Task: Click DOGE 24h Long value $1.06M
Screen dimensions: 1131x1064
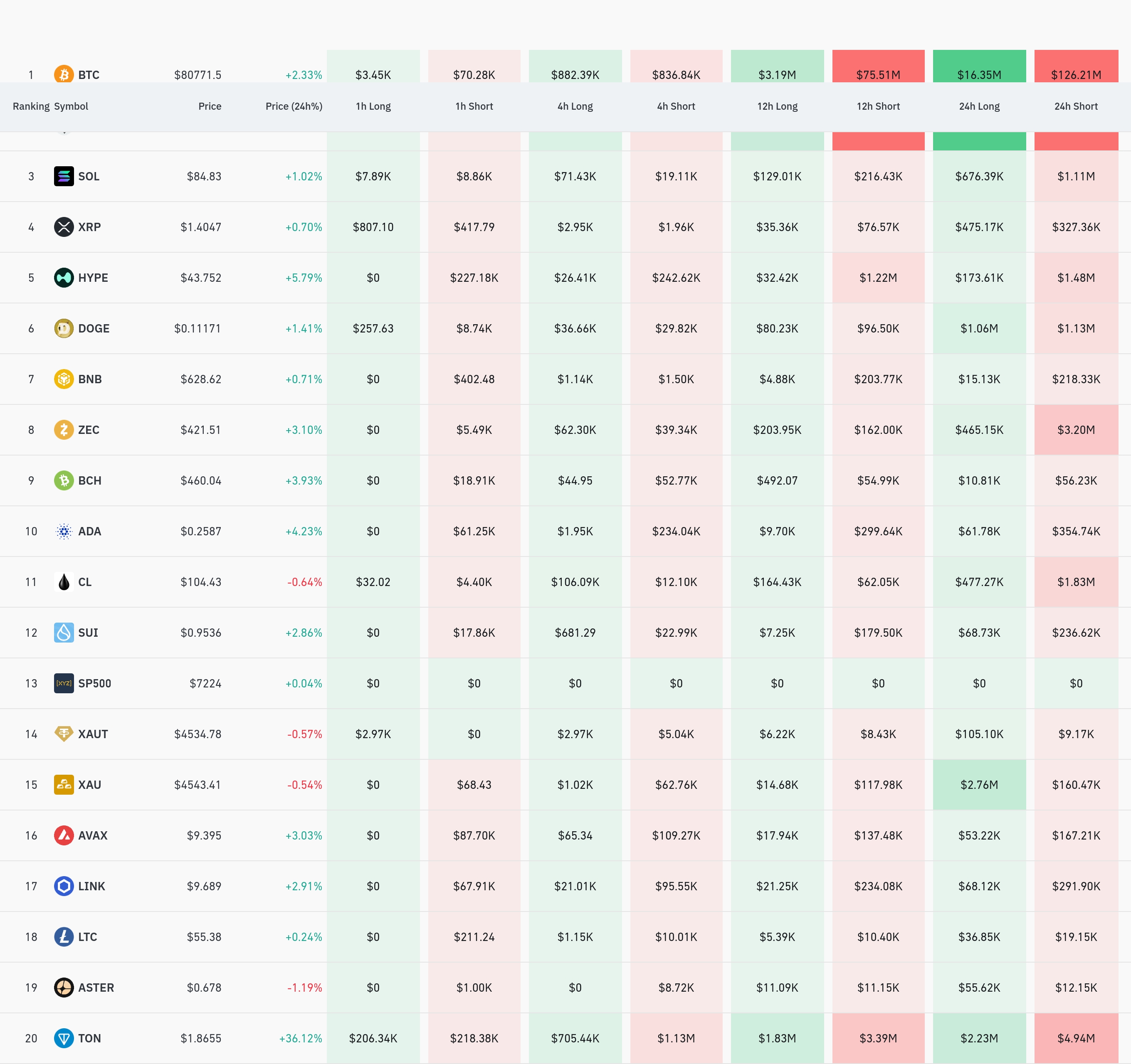Action: point(979,328)
